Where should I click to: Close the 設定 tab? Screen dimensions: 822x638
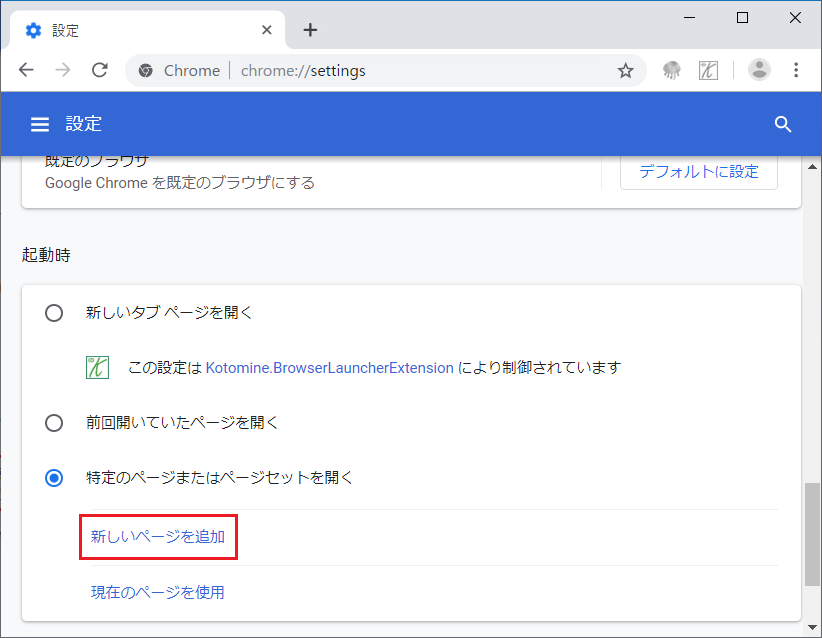(x=267, y=30)
